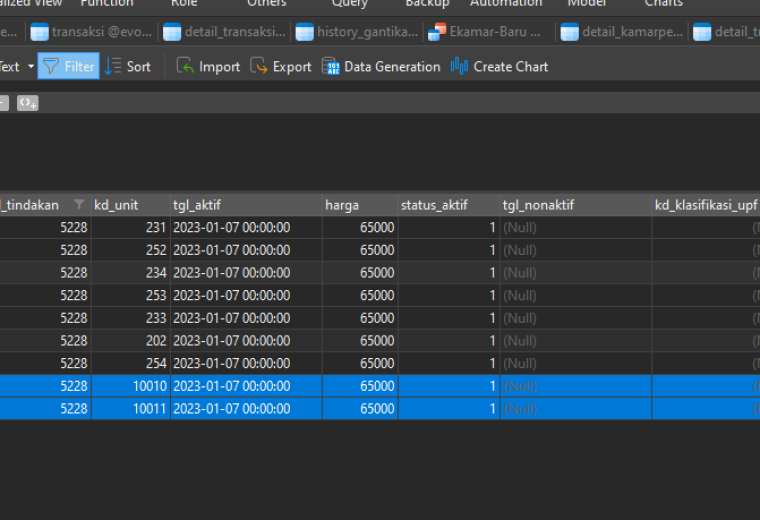Toggle the Filter button in toolbar
Screen dimensions: 760x520
(68, 66)
